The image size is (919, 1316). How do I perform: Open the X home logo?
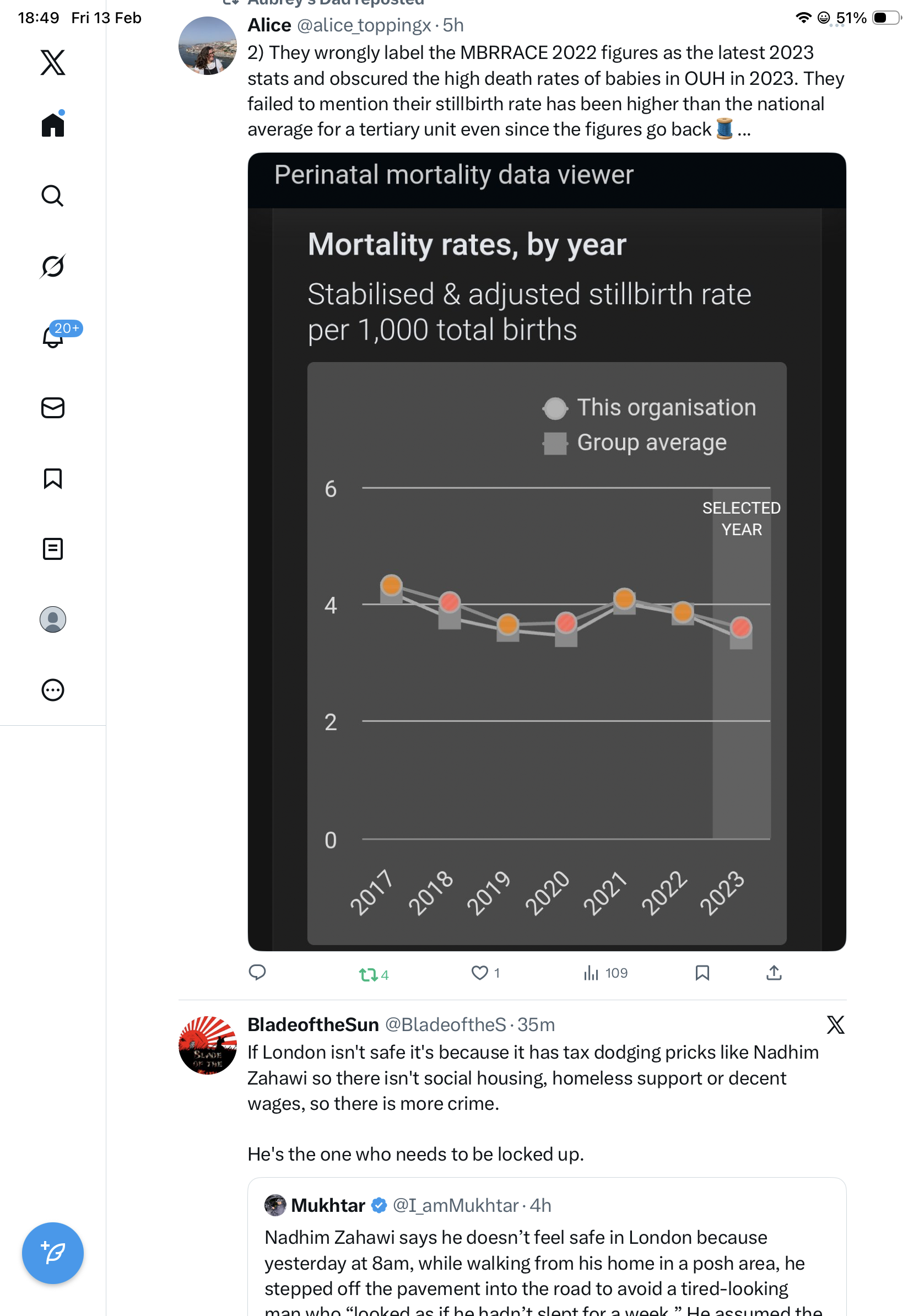click(53, 62)
